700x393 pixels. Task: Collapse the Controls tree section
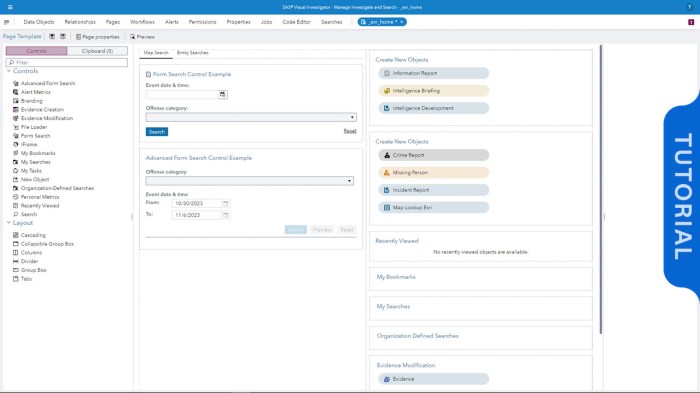8,71
